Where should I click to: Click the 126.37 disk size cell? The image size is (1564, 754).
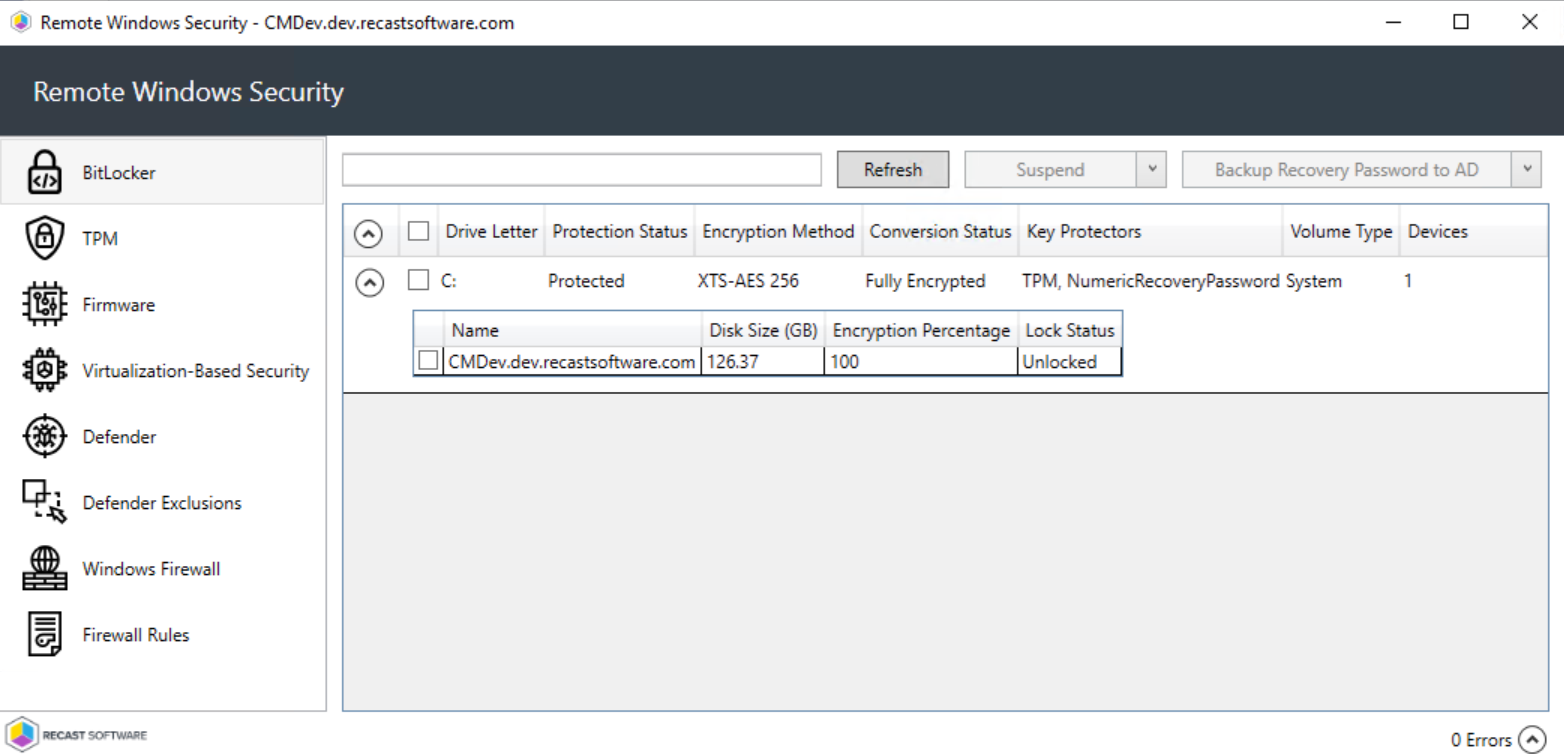pyautogui.click(x=764, y=362)
